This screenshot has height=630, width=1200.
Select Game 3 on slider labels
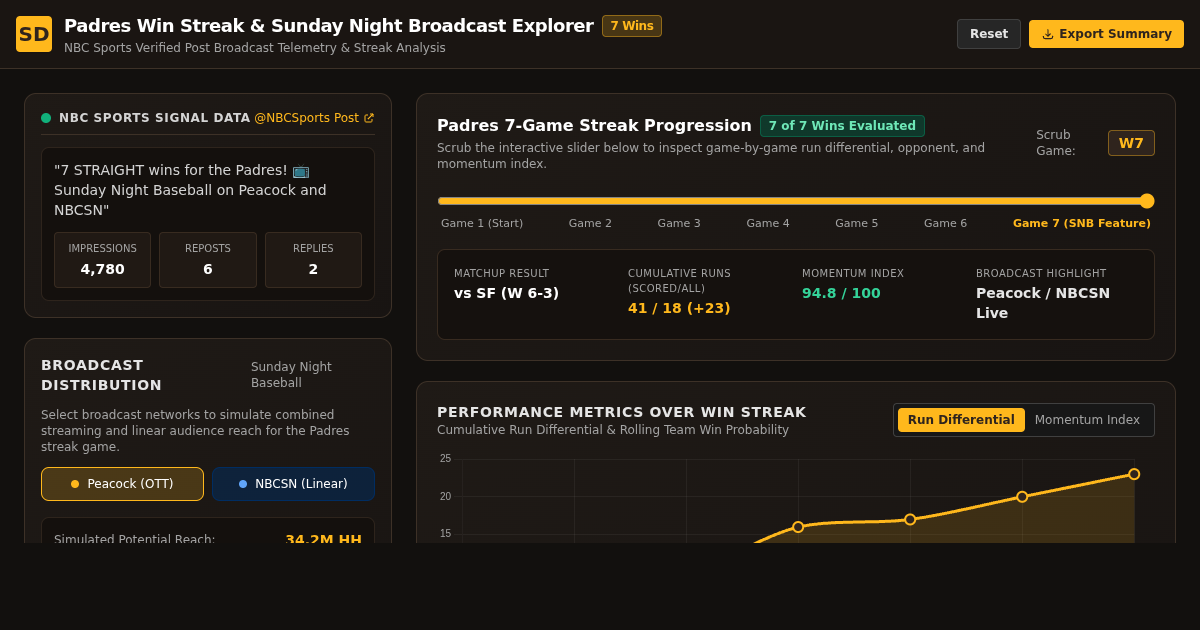(x=679, y=223)
